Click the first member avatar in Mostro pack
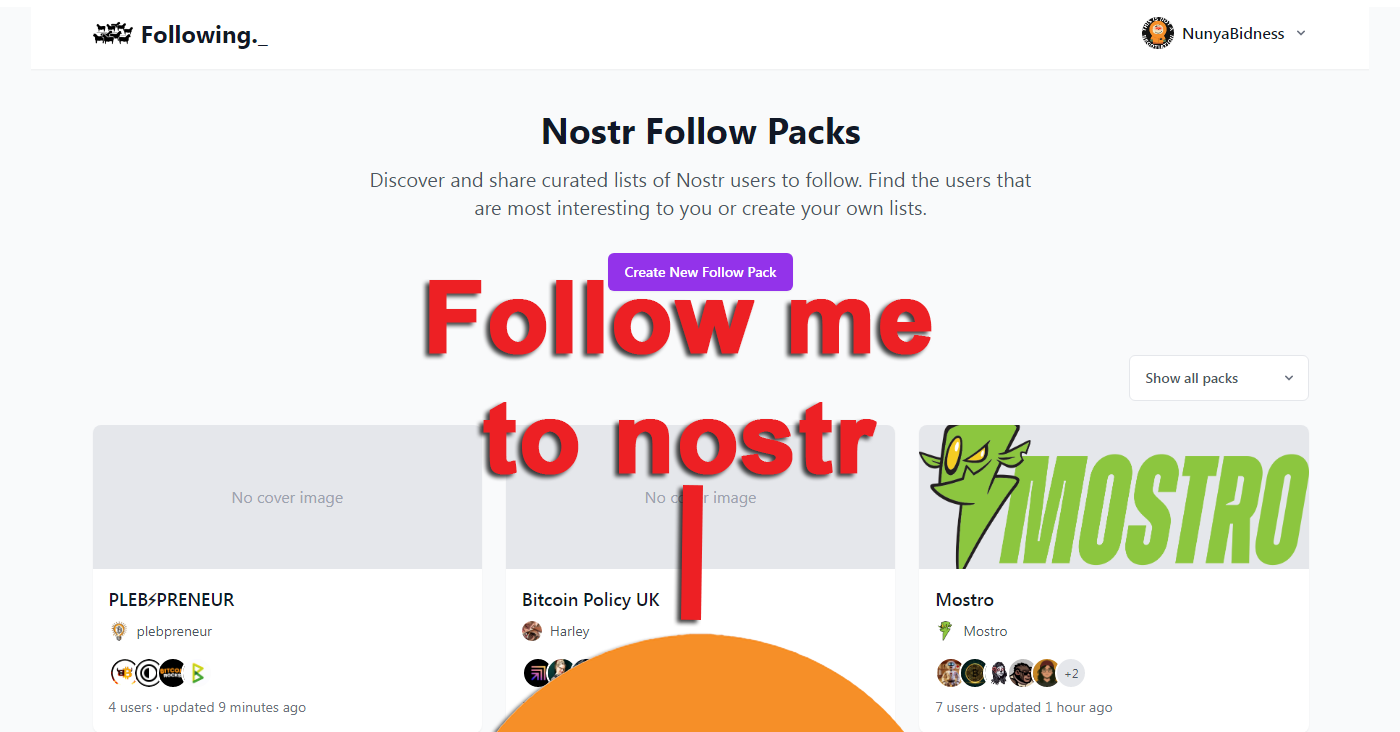The image size is (1400, 732). point(950,673)
